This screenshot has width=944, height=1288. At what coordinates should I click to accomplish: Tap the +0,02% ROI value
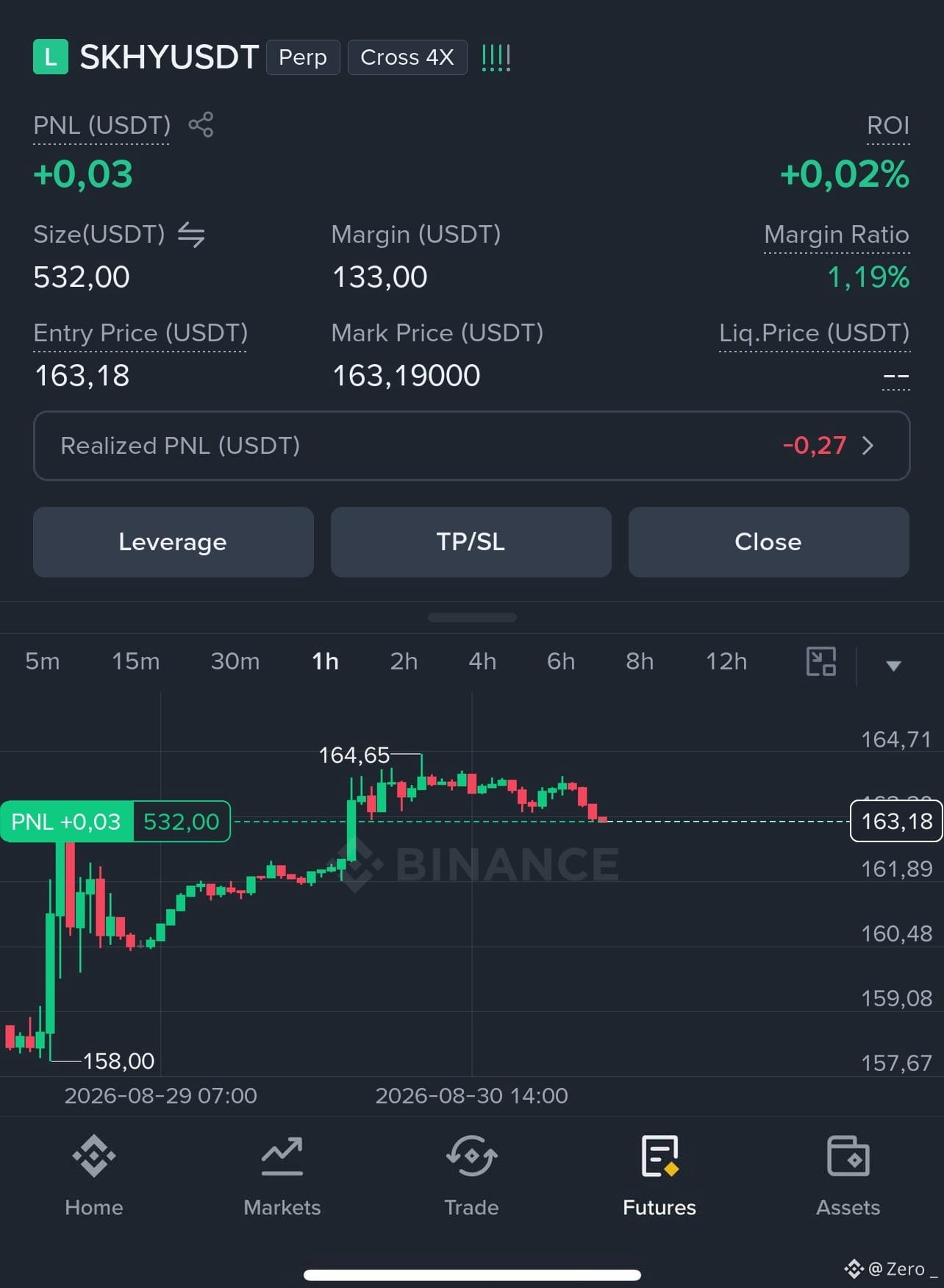[x=845, y=175]
